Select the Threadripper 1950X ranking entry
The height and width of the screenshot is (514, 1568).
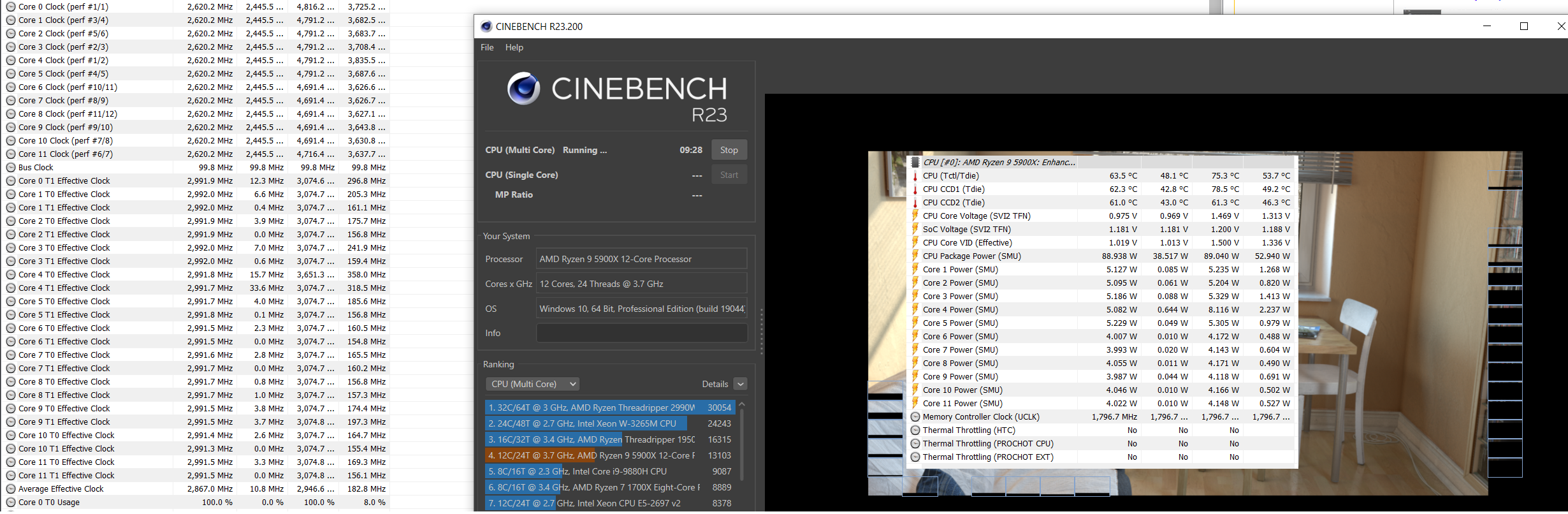coord(610,439)
